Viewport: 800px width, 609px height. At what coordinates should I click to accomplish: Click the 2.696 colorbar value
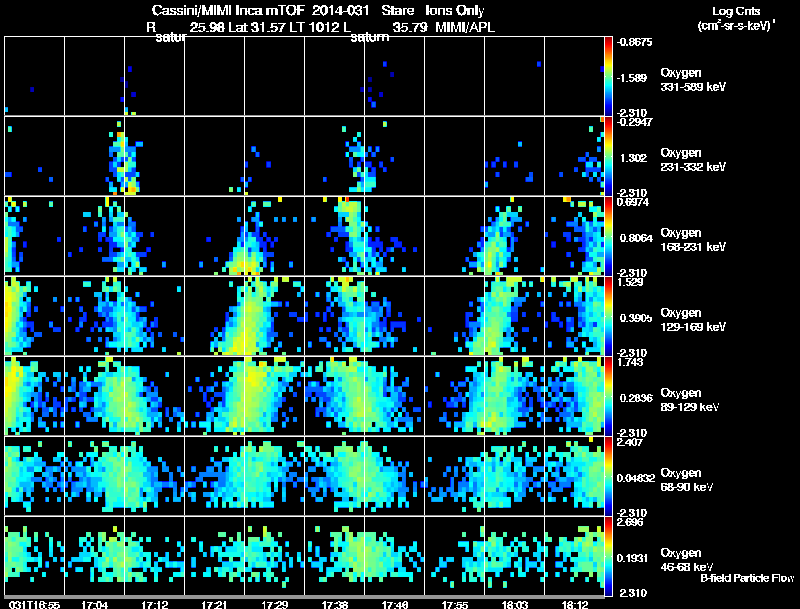pyautogui.click(x=630, y=522)
